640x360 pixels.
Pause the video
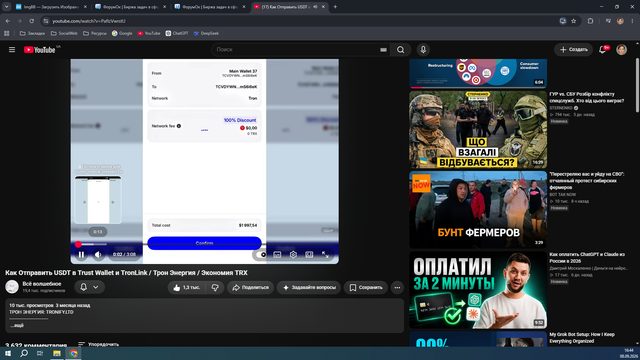(81, 254)
